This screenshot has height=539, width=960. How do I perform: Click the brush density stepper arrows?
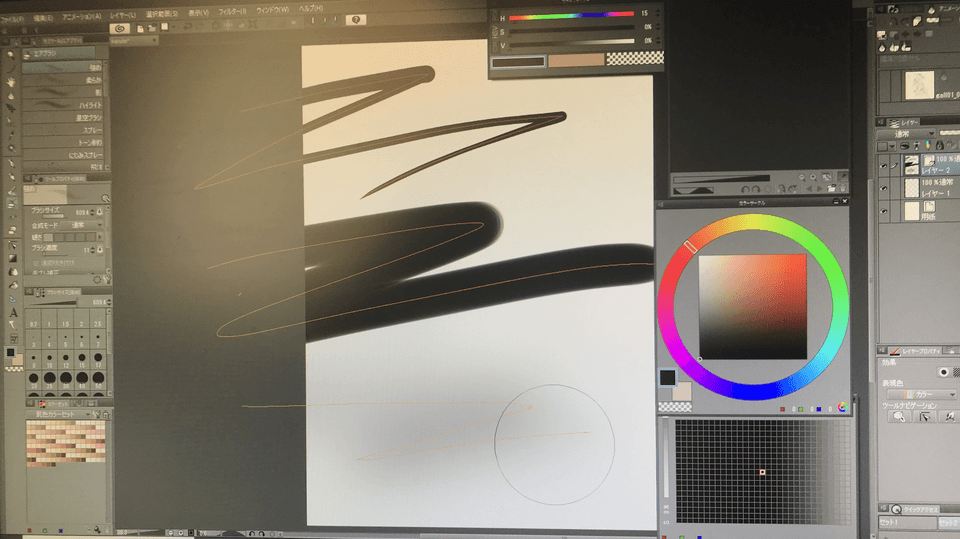point(92,250)
